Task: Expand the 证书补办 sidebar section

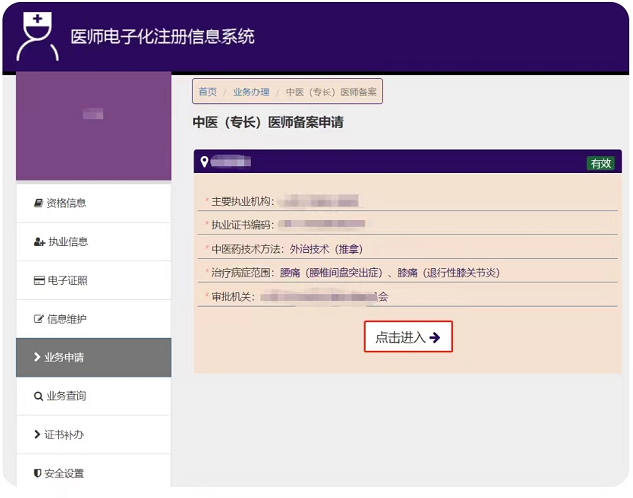Action: pos(93,435)
